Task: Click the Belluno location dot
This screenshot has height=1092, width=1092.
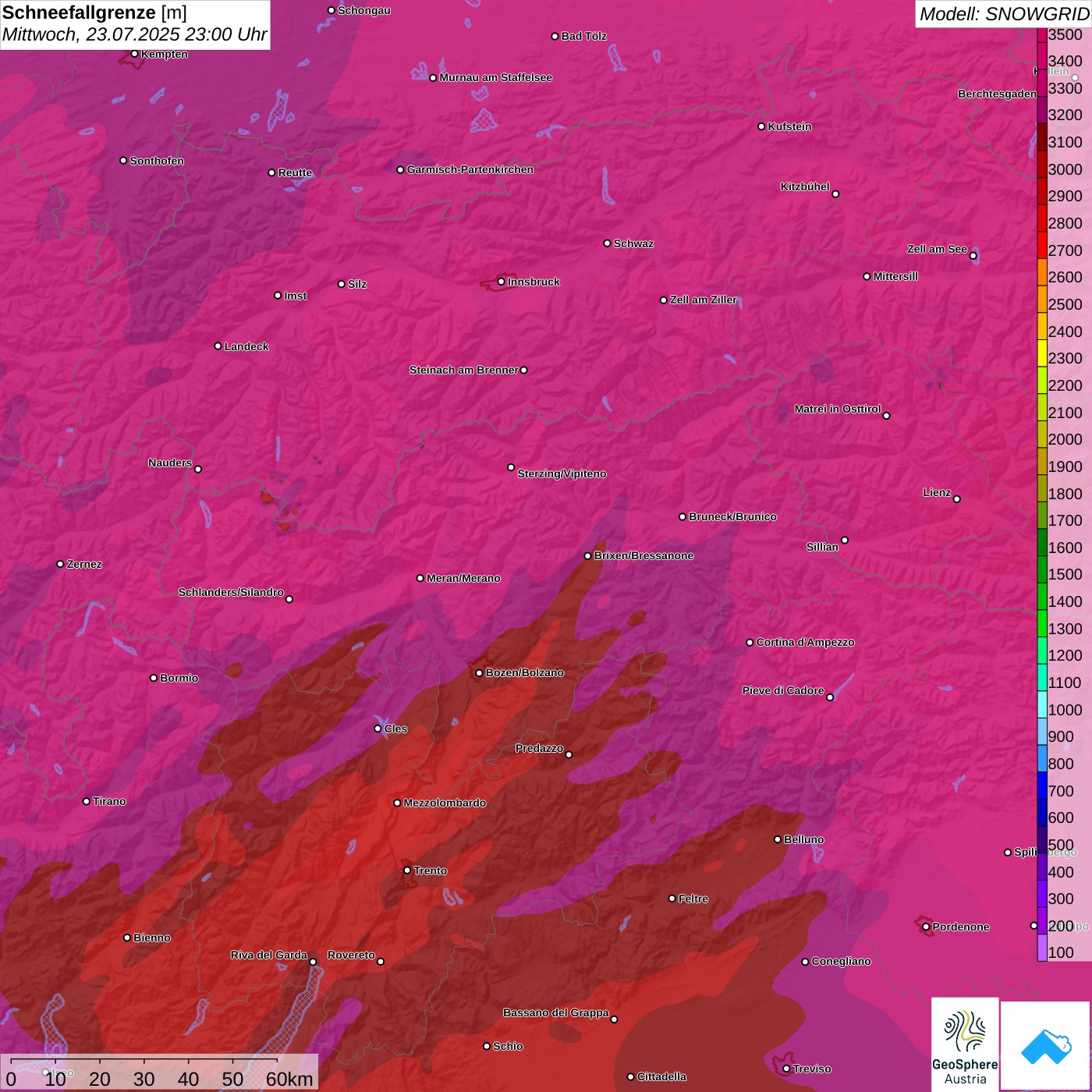Action: tap(777, 839)
